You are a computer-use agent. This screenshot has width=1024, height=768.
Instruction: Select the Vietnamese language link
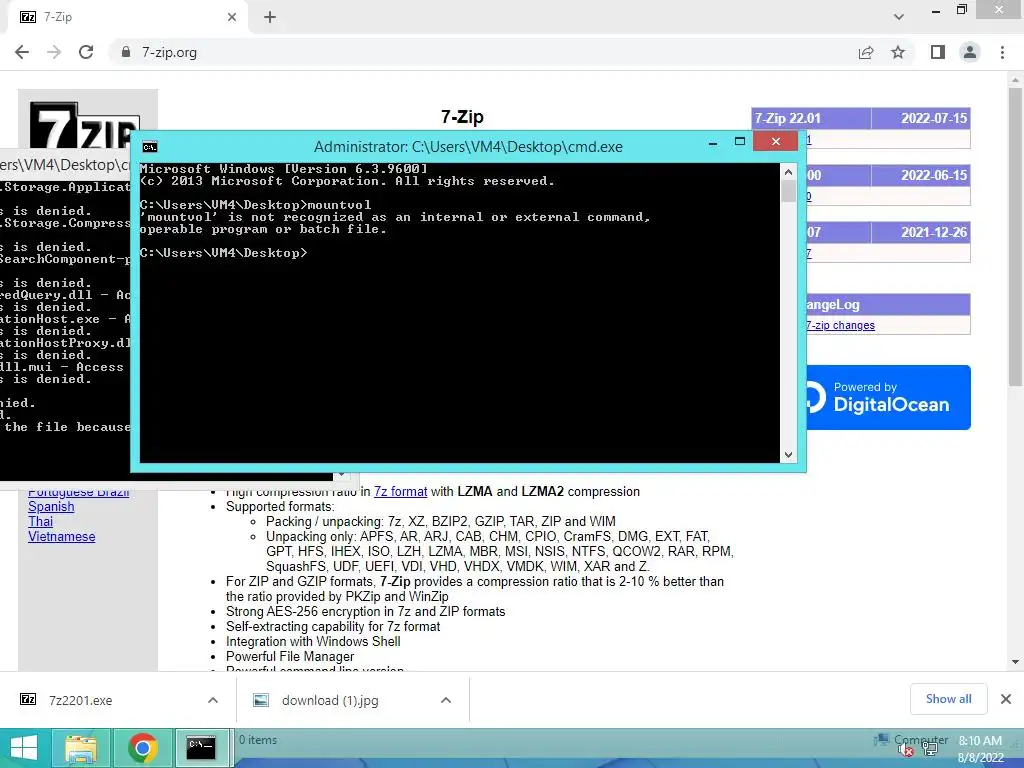(61, 536)
